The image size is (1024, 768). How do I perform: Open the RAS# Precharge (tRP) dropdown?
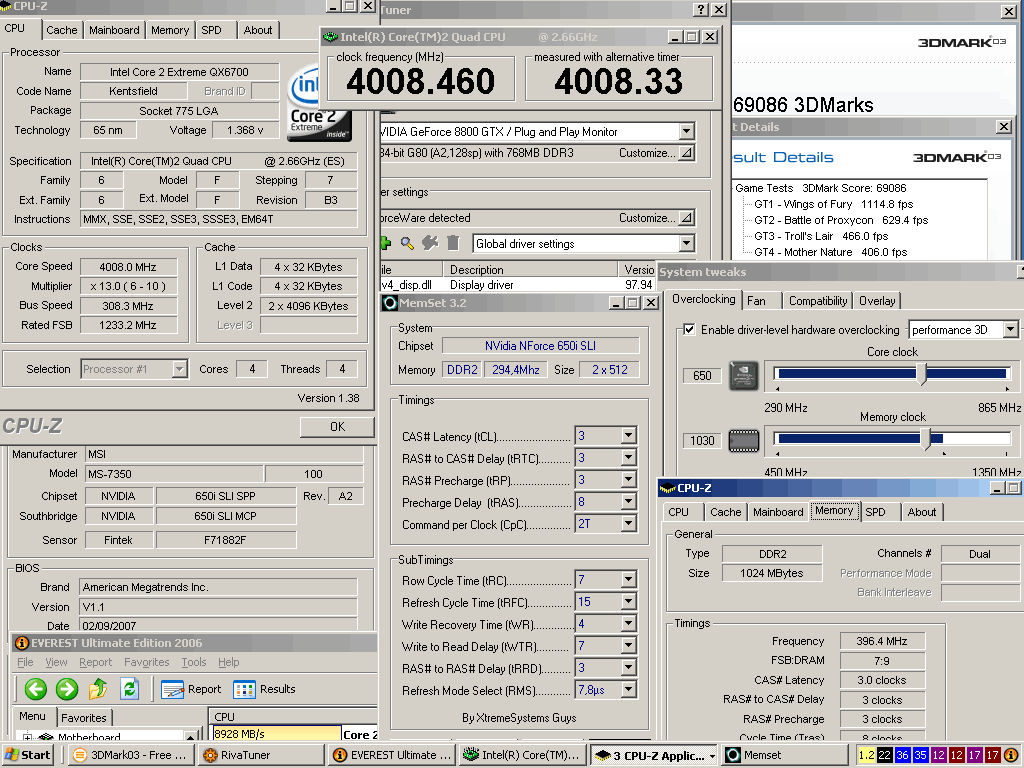pyautogui.click(x=628, y=480)
